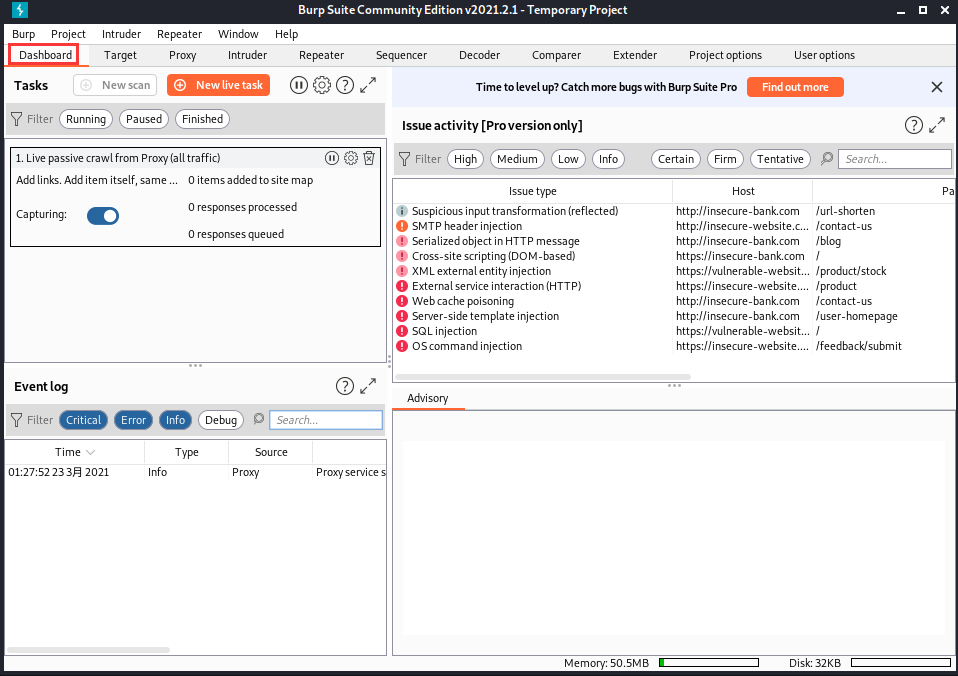Toggle the Finished tasks filter
This screenshot has height=676, width=958.
point(202,119)
